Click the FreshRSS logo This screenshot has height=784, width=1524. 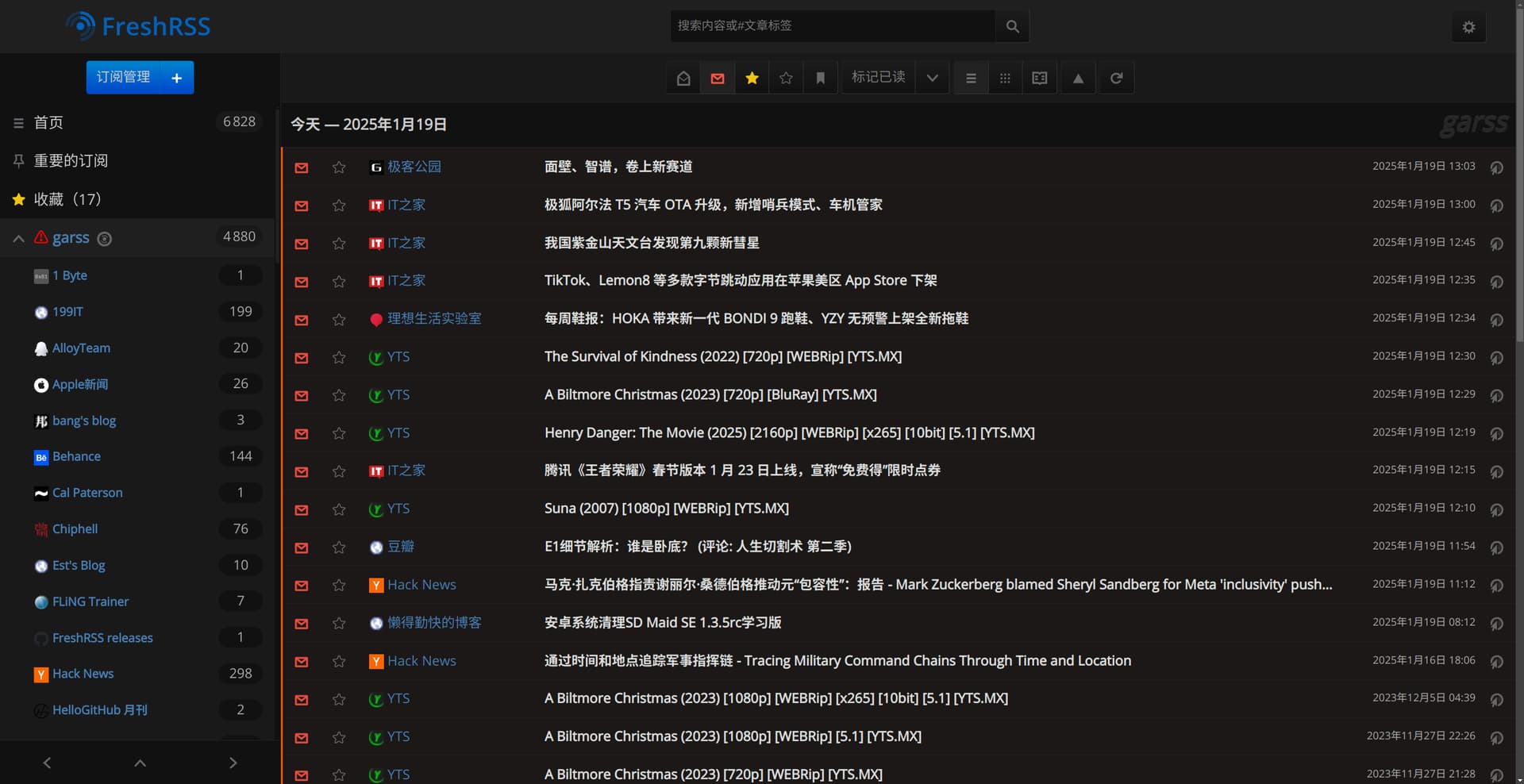[x=138, y=26]
